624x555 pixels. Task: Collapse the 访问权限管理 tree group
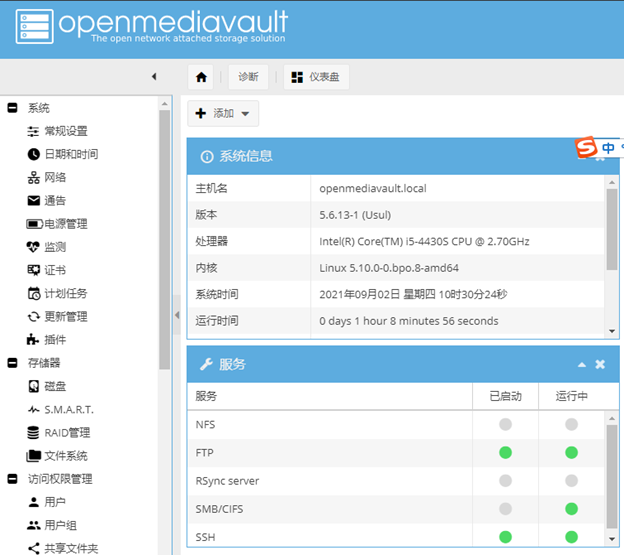point(12,479)
